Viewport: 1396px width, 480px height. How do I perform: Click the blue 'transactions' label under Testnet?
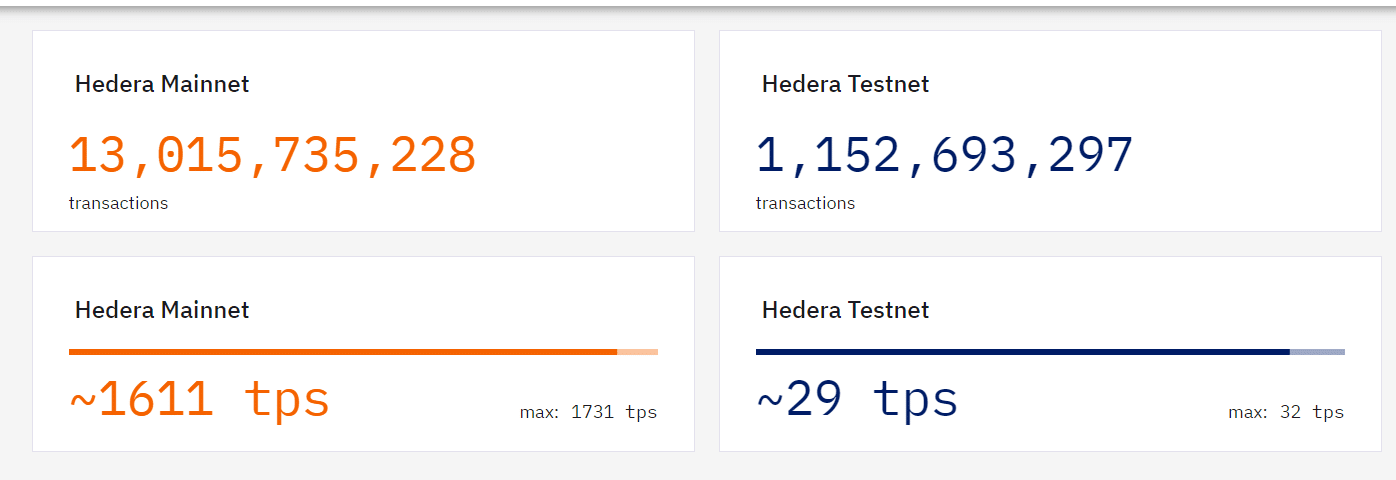[x=805, y=203]
